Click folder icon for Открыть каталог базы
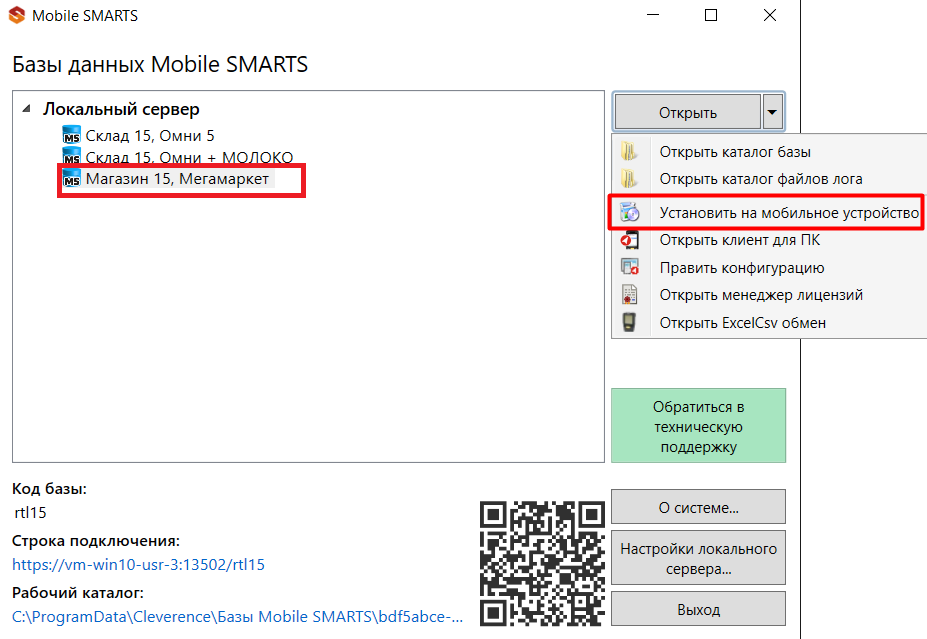This screenshot has width=927, height=639. pos(629,151)
